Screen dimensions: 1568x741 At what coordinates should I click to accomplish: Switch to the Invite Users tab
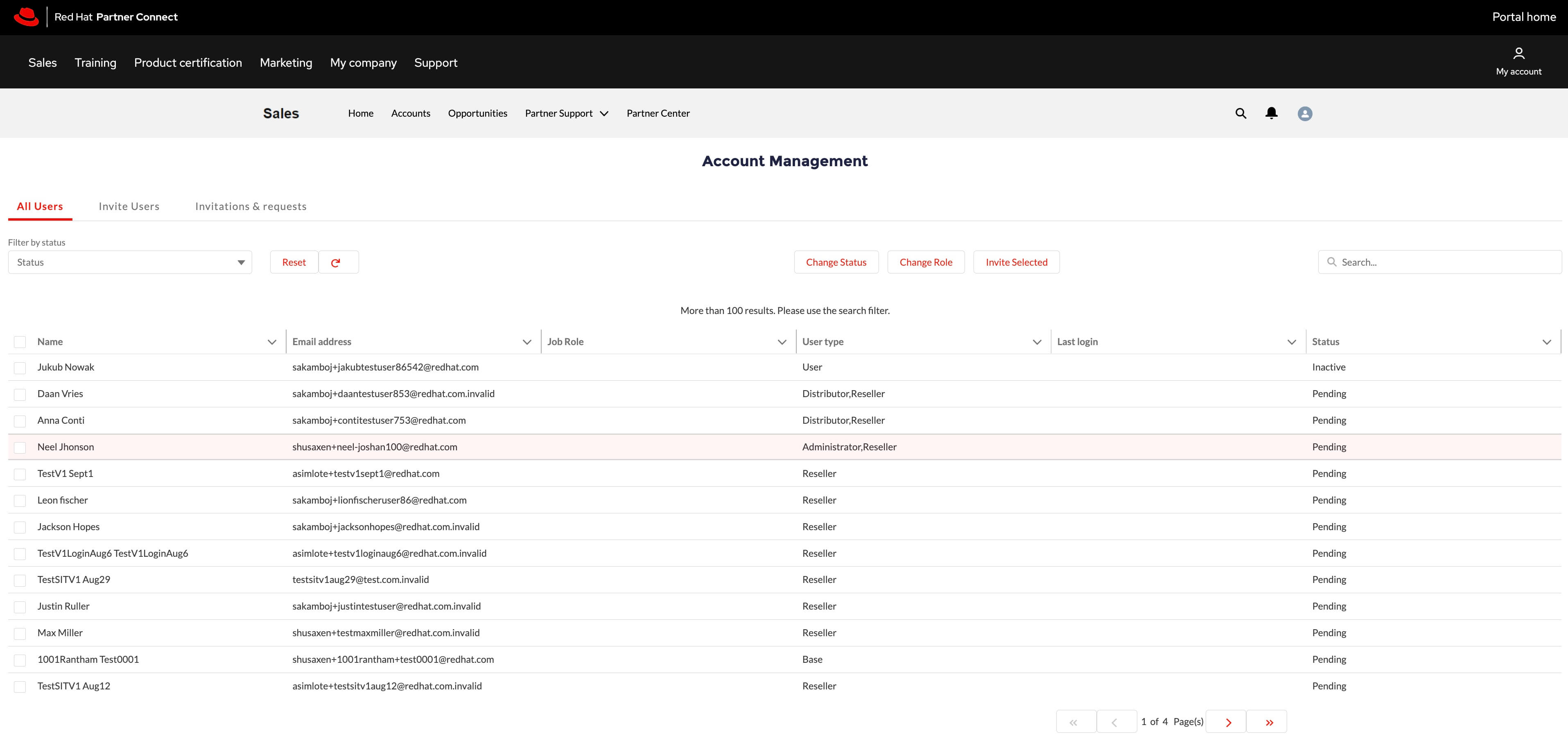129,206
